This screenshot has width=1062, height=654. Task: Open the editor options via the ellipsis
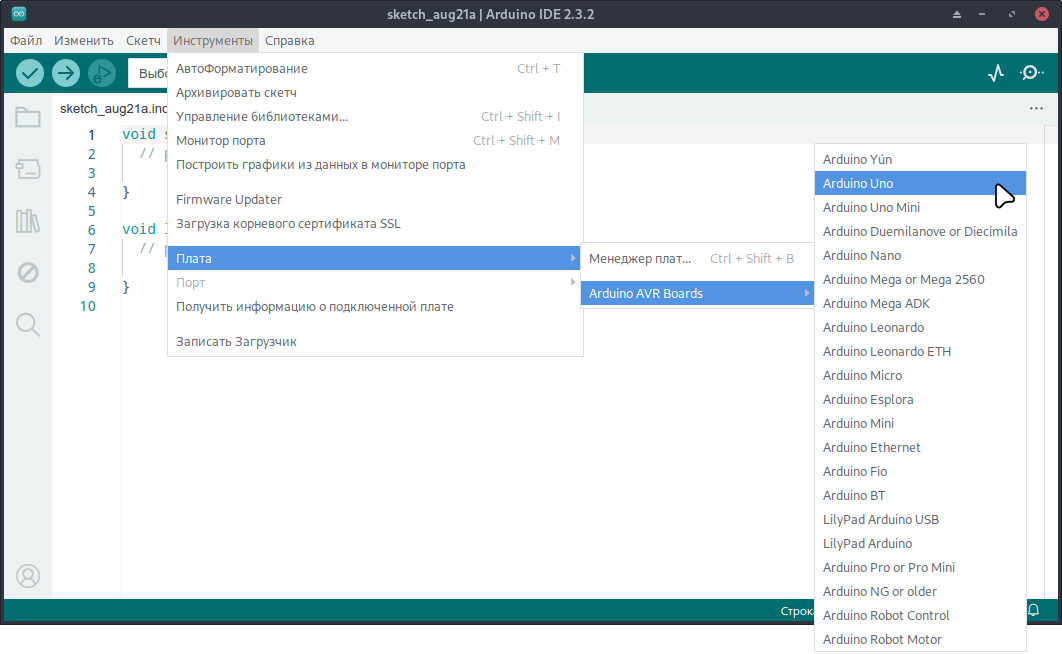coord(1035,108)
